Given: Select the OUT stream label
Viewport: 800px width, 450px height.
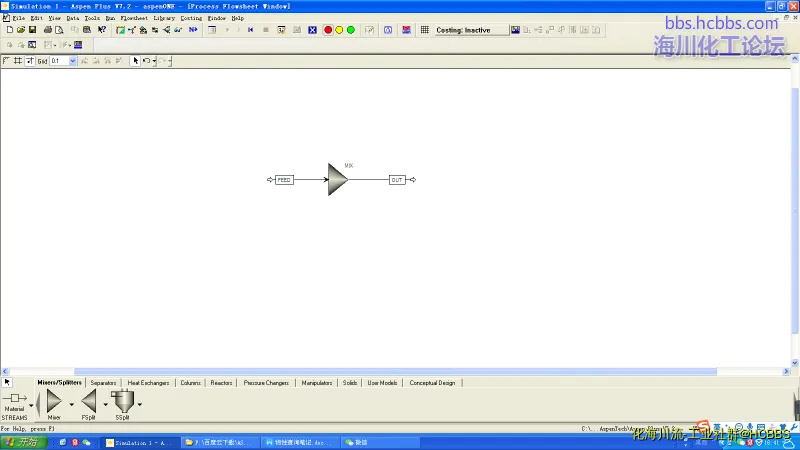Looking at the screenshot, I should pos(397,180).
